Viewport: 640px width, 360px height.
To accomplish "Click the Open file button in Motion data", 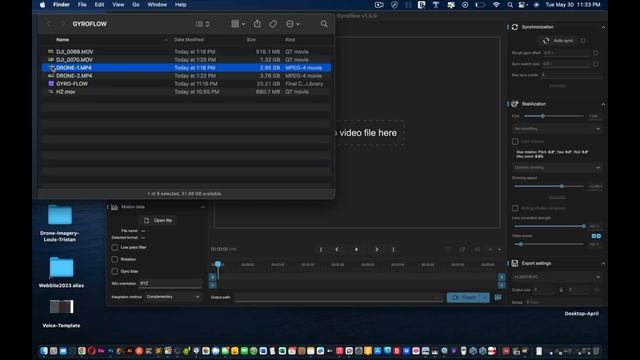I will click(x=158, y=220).
